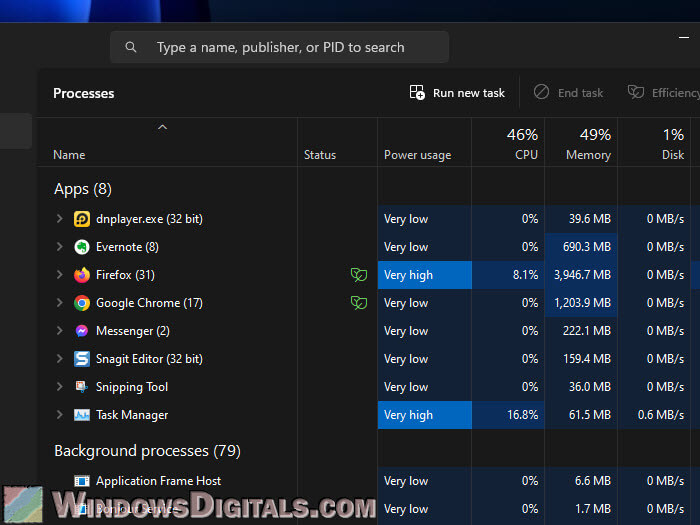Click the 0.6 MB/s disk value

pos(661,415)
